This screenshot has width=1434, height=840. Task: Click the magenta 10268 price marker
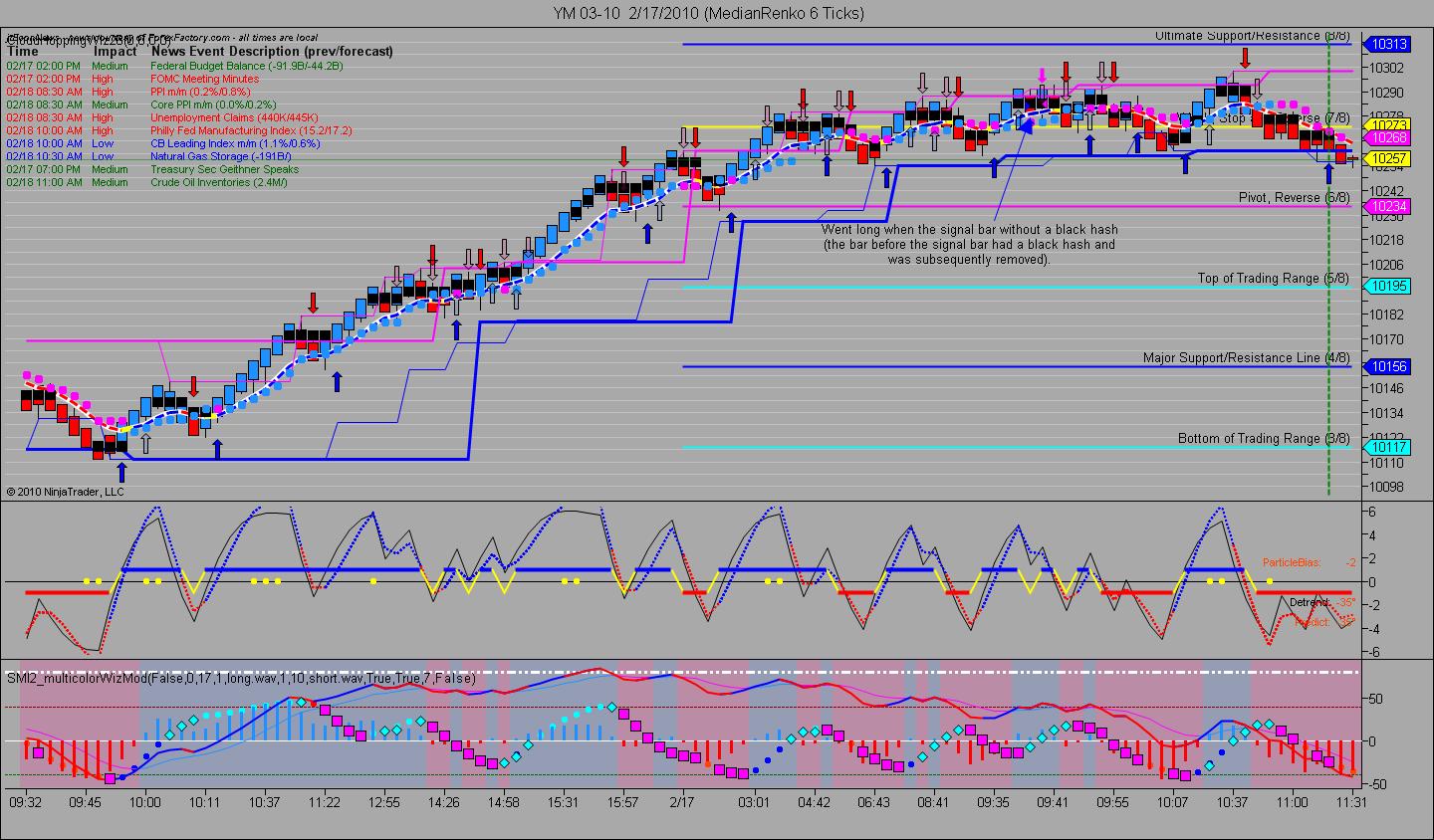pyautogui.click(x=1387, y=138)
